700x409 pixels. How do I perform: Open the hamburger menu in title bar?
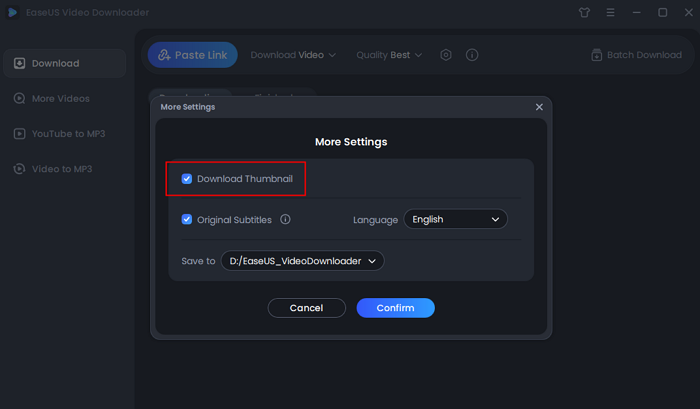[611, 13]
